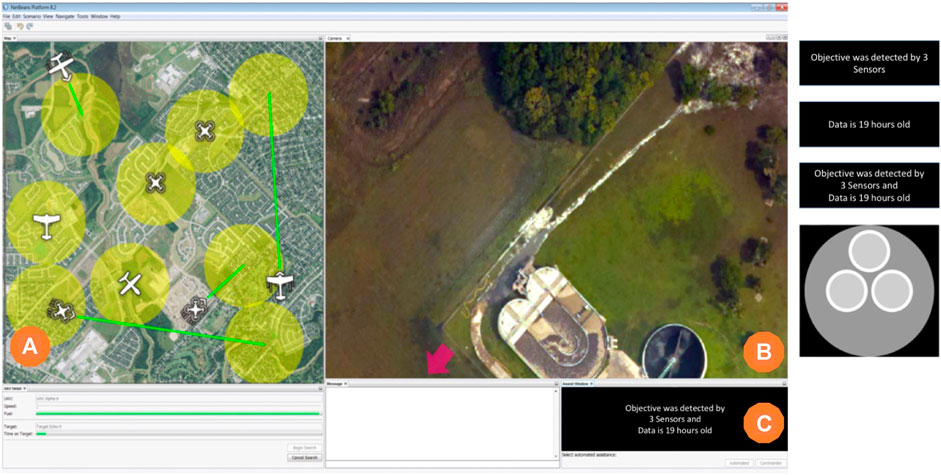The image size is (941, 475).
Task: Click the Time on Target progress bar
Action: pos(179,434)
